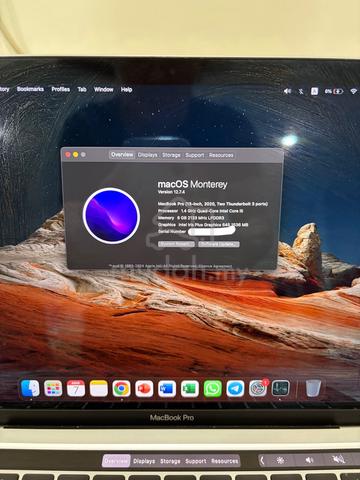Open Launchpad in the dock
This screenshot has height=480, width=360.
tap(53, 388)
